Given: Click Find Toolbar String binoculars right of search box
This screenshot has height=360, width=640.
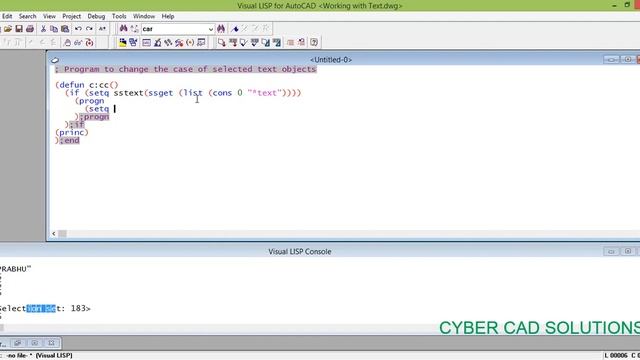Looking at the screenshot, I should pyautogui.click(x=221, y=29).
